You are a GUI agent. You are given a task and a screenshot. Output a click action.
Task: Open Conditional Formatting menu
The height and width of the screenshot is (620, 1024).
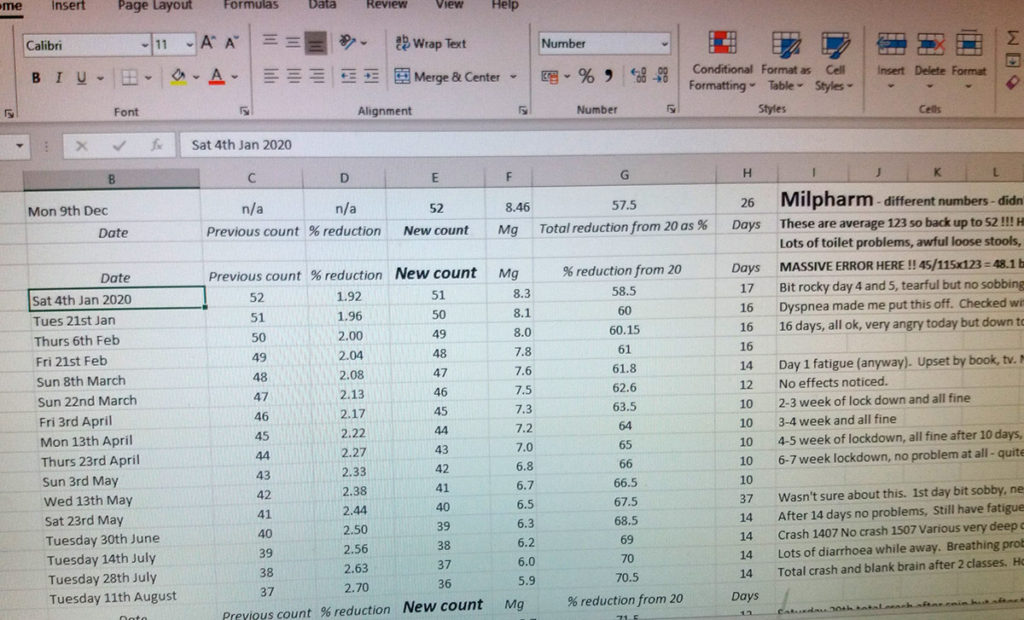(x=722, y=61)
